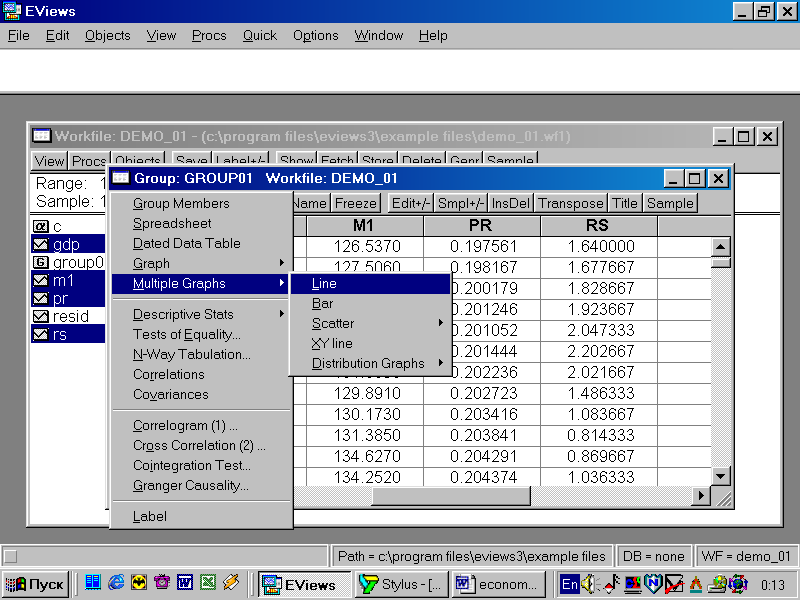This screenshot has height=600, width=800.
Task: Click the yellow bat icon in quick launch
Action: point(139,582)
